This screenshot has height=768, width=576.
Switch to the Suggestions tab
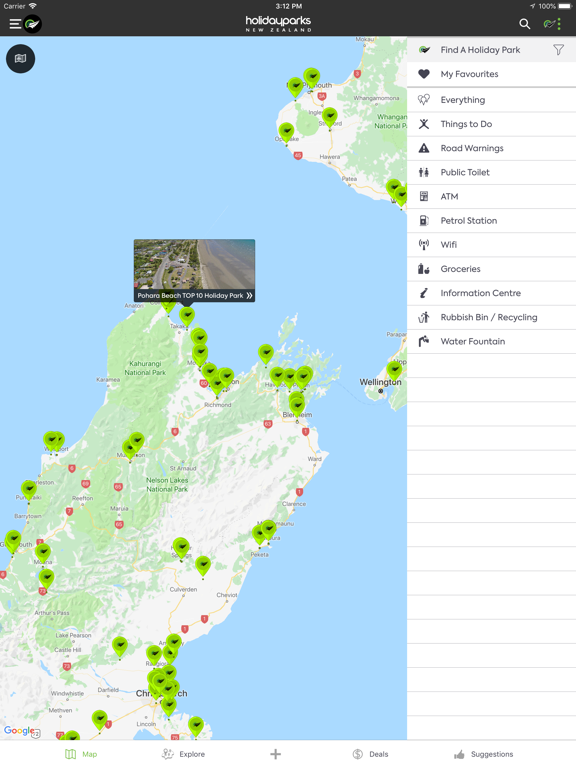pos(483,754)
